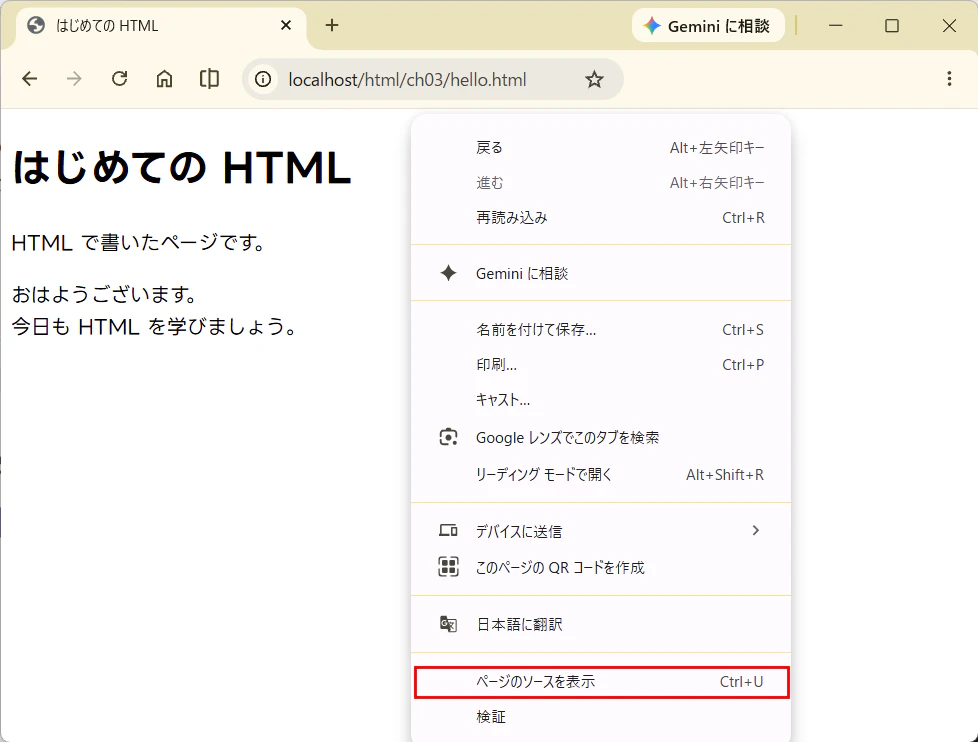The height and width of the screenshot is (742, 978).
Task: Select 日本語に翻訳 in the menu
Action: (x=601, y=624)
